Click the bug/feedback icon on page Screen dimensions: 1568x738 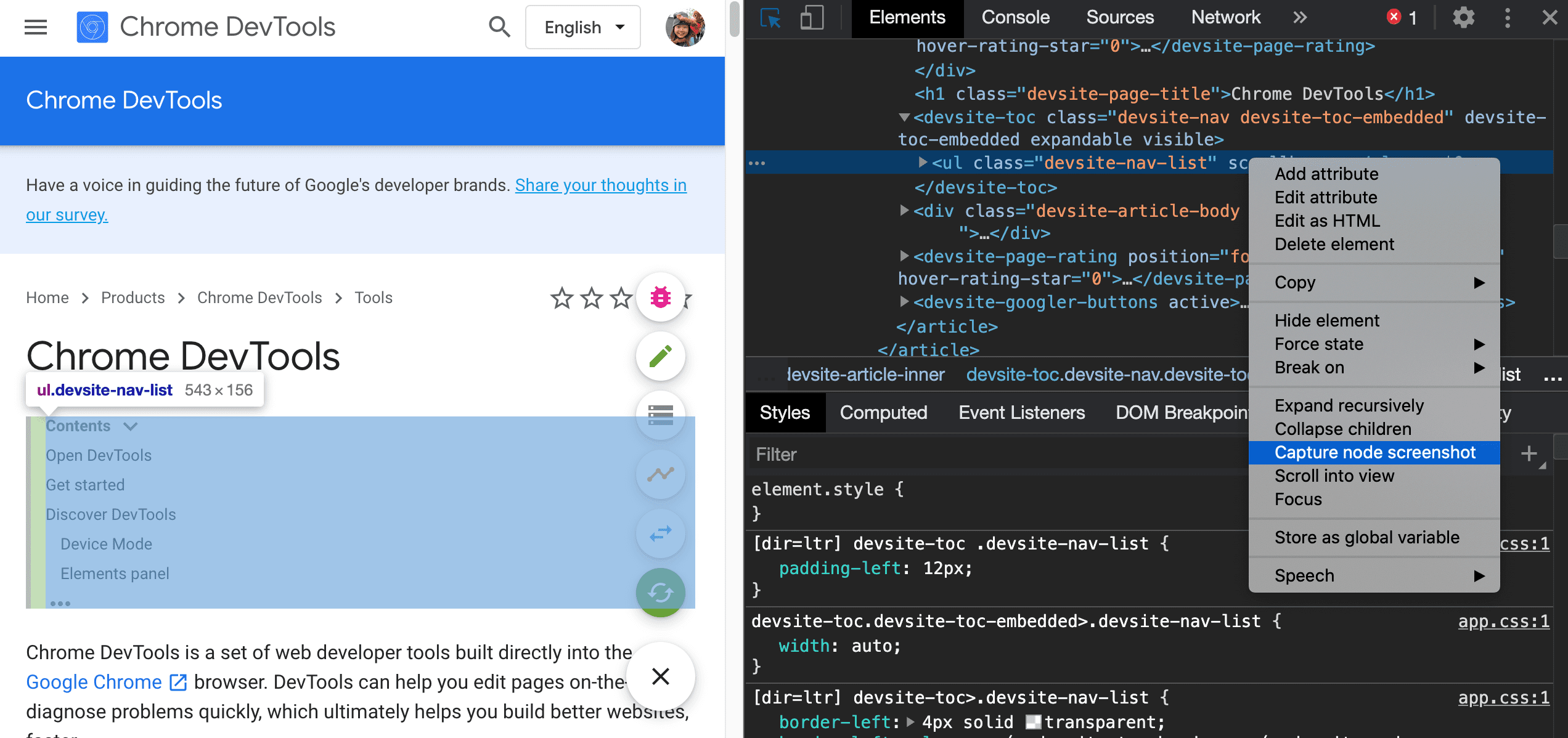click(659, 297)
